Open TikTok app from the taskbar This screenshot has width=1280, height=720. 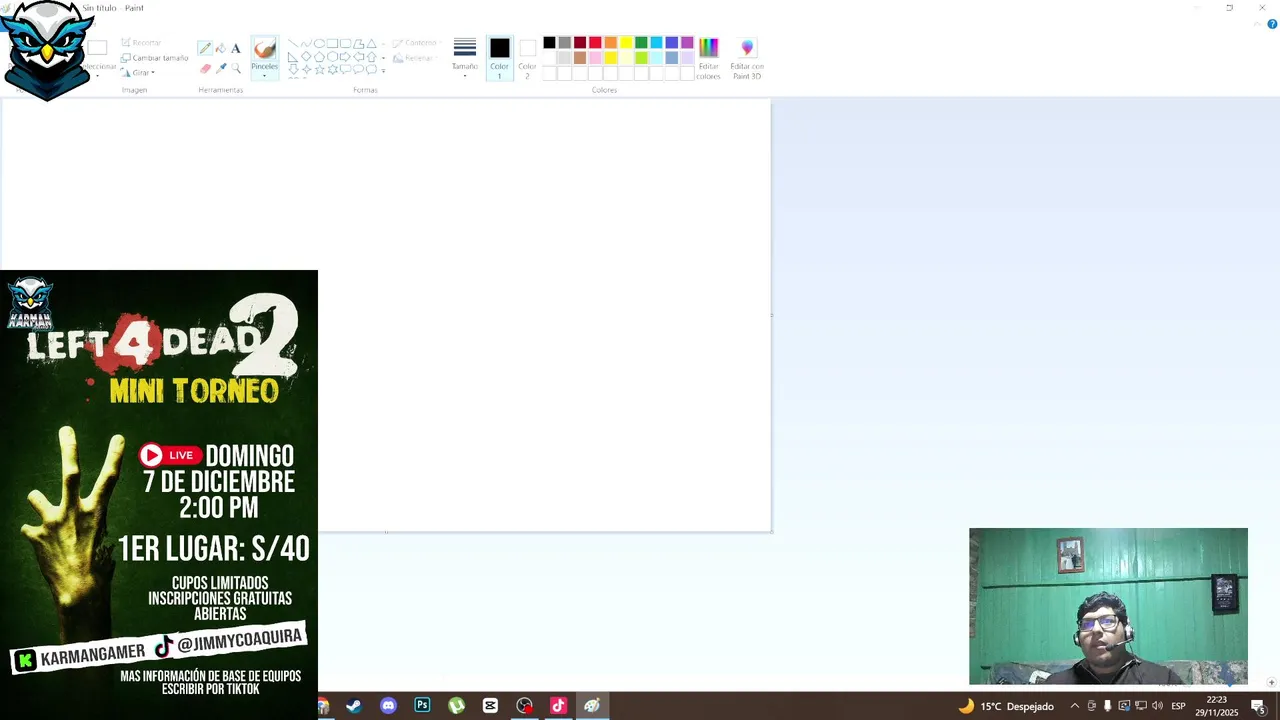558,706
